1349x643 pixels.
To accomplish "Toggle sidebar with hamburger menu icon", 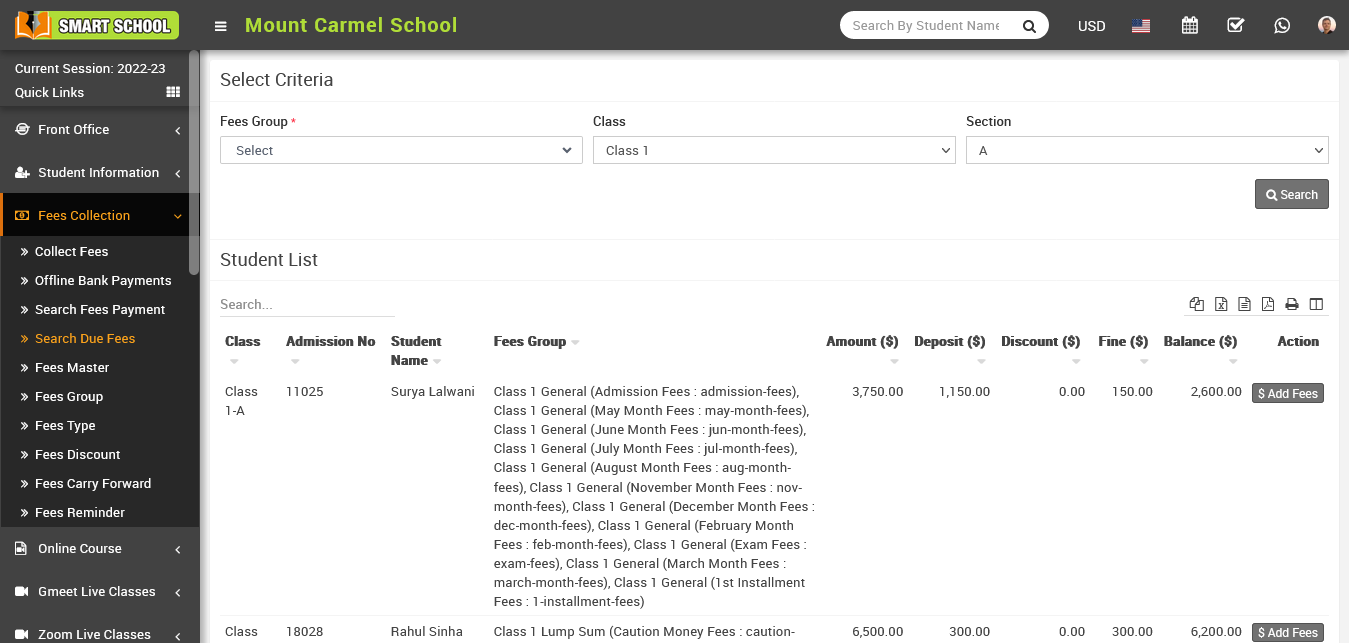I will click(x=221, y=26).
